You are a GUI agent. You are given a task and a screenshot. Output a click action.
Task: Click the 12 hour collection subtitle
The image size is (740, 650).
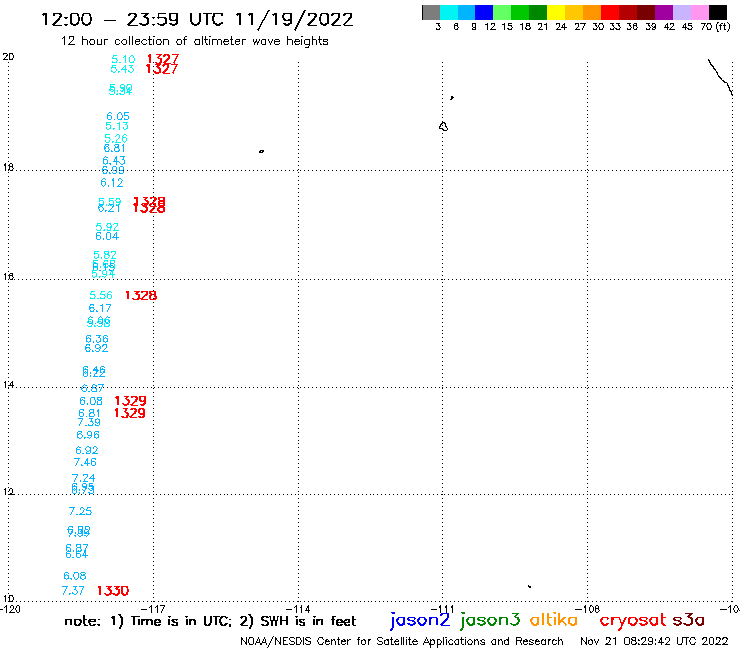[194, 41]
